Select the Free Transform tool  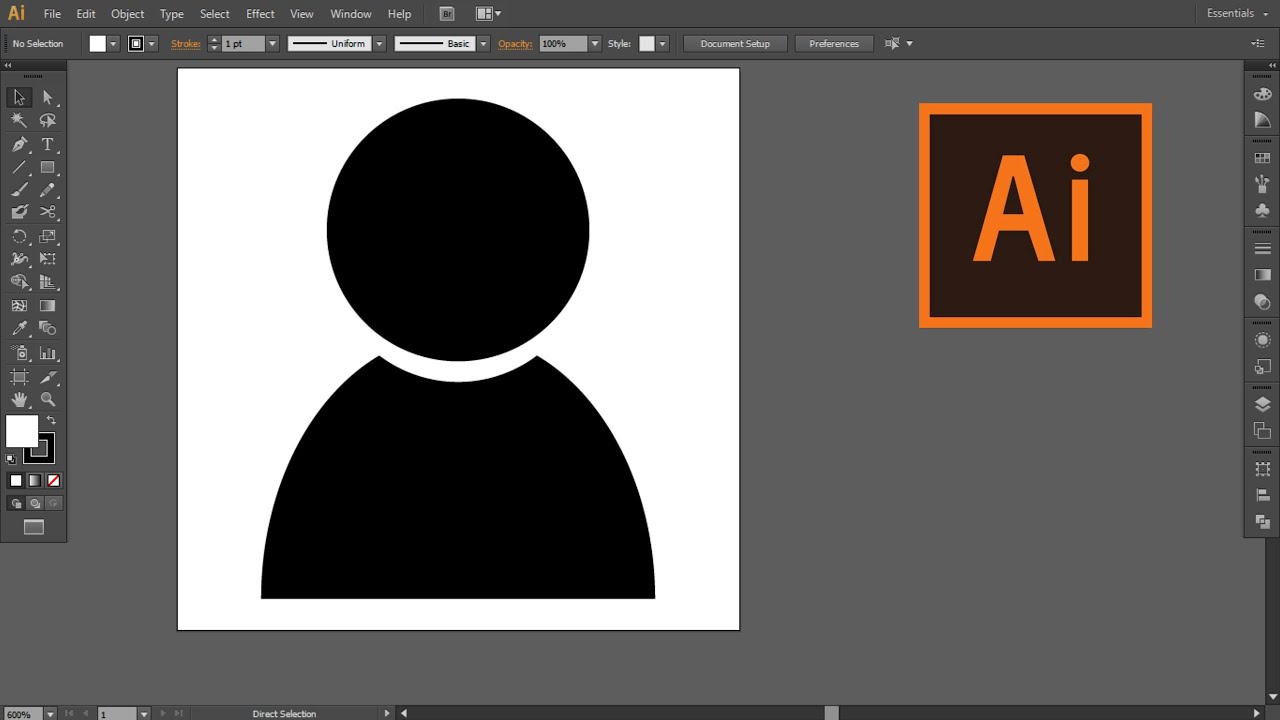[47, 259]
